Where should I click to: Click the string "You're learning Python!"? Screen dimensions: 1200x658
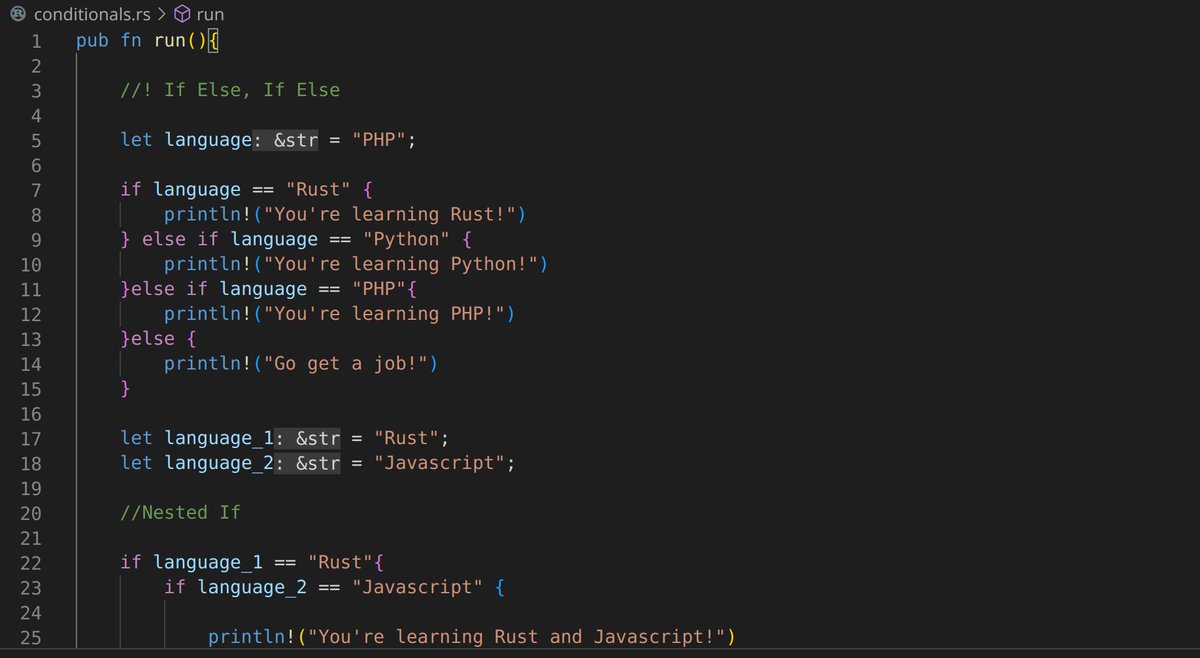pos(400,264)
